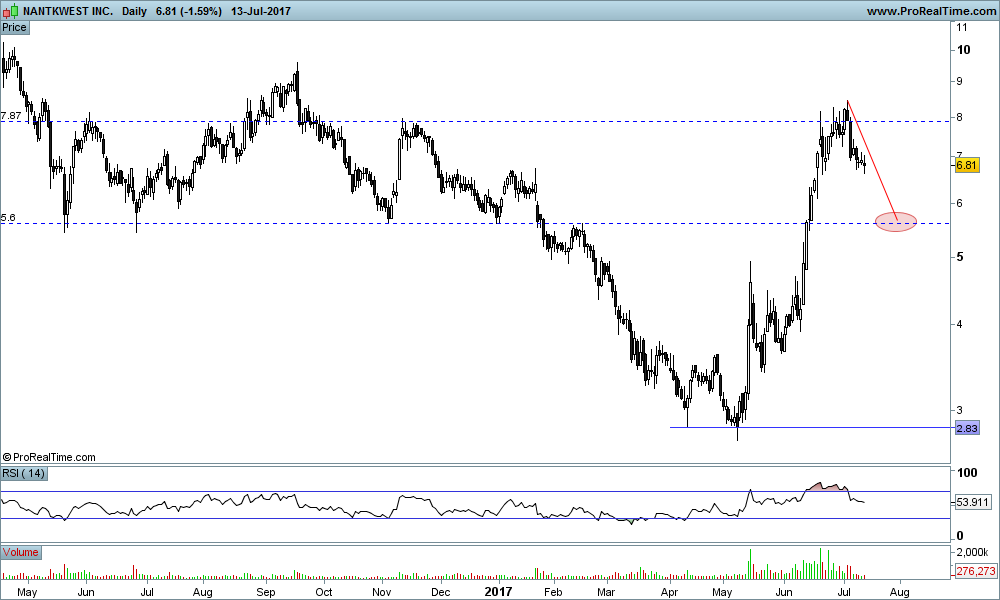1000x600 pixels.
Task: Click the 6 price axis label
Action: 959,203
